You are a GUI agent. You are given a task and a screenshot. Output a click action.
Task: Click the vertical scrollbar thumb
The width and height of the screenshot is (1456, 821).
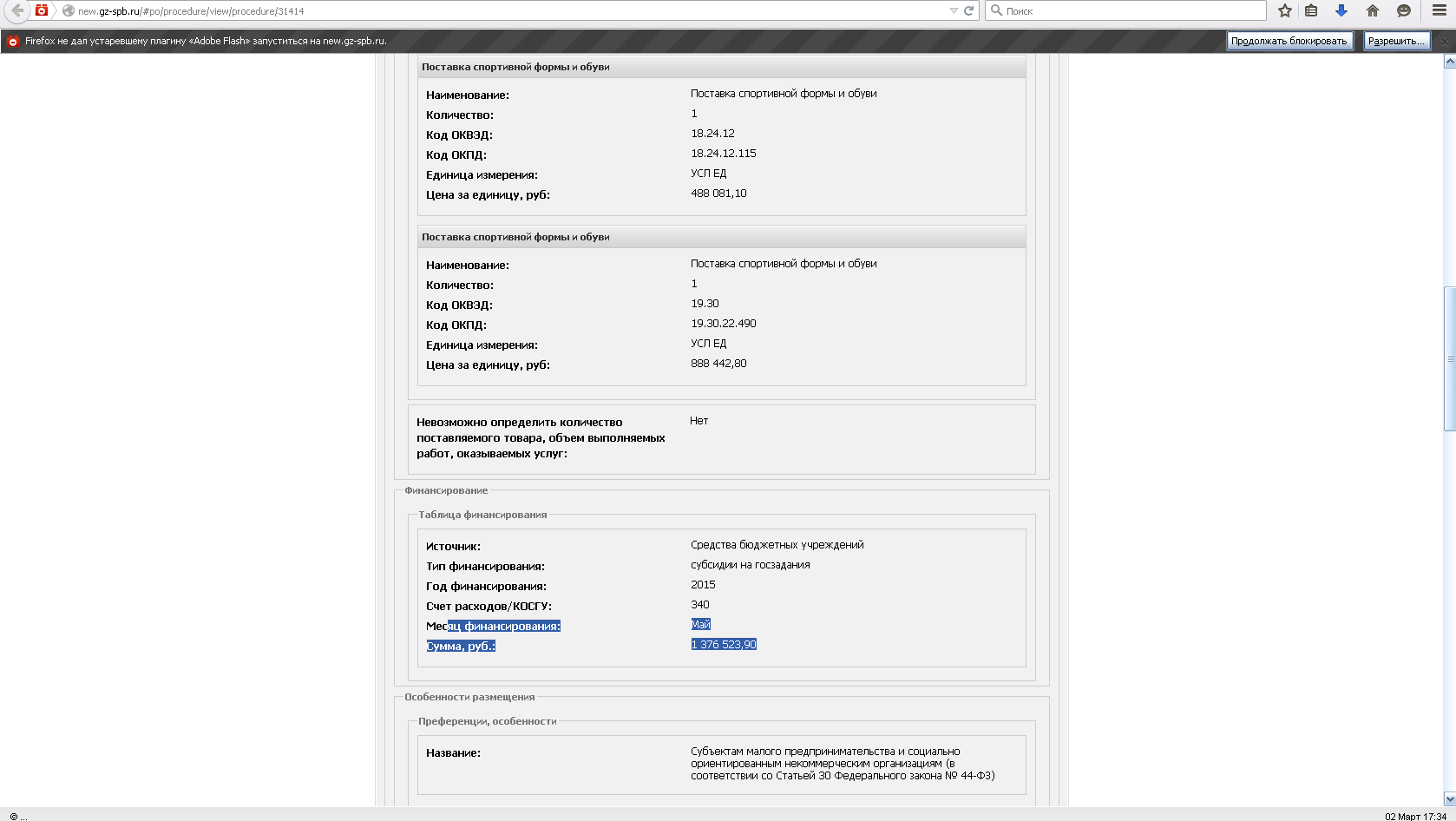1449,358
